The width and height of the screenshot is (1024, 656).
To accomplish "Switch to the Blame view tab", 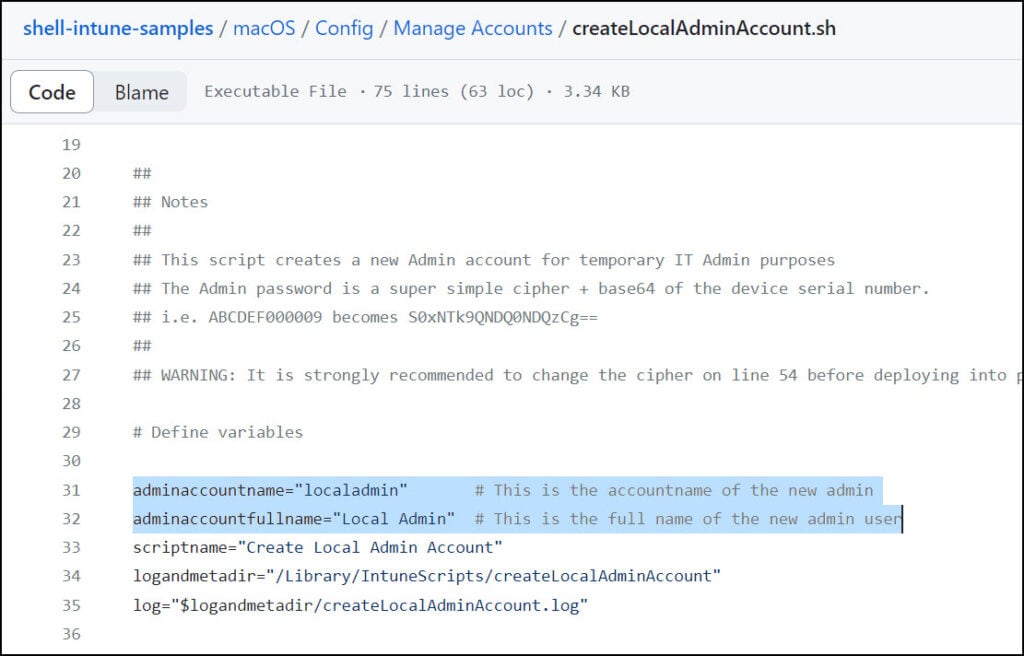I will pyautogui.click(x=142, y=92).
